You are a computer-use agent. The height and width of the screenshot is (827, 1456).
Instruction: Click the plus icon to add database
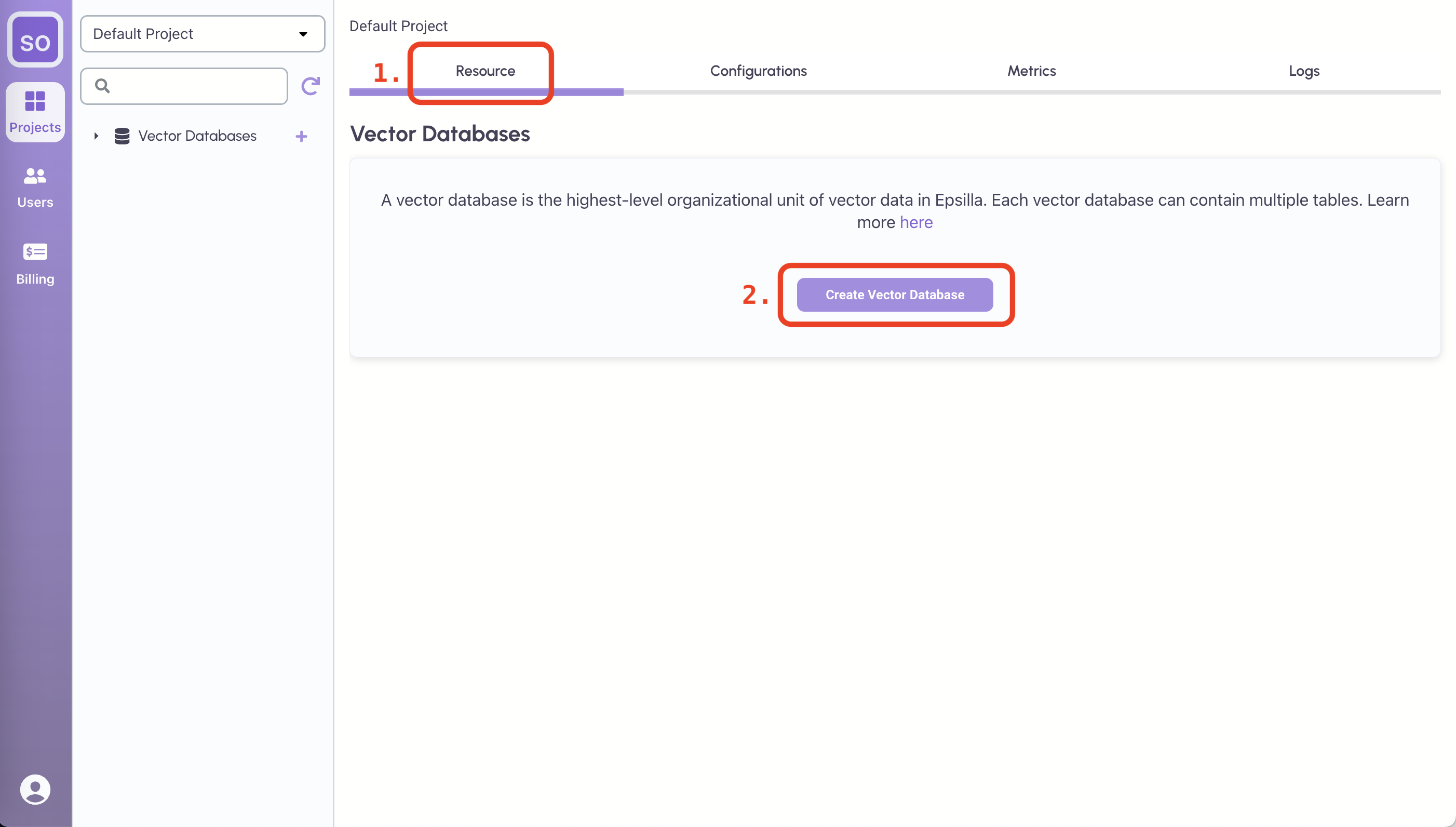tap(301, 136)
